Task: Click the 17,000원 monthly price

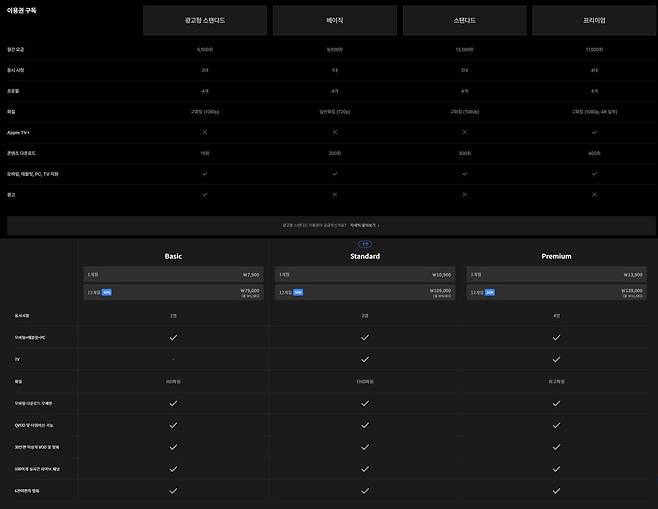Action: (x=594, y=50)
